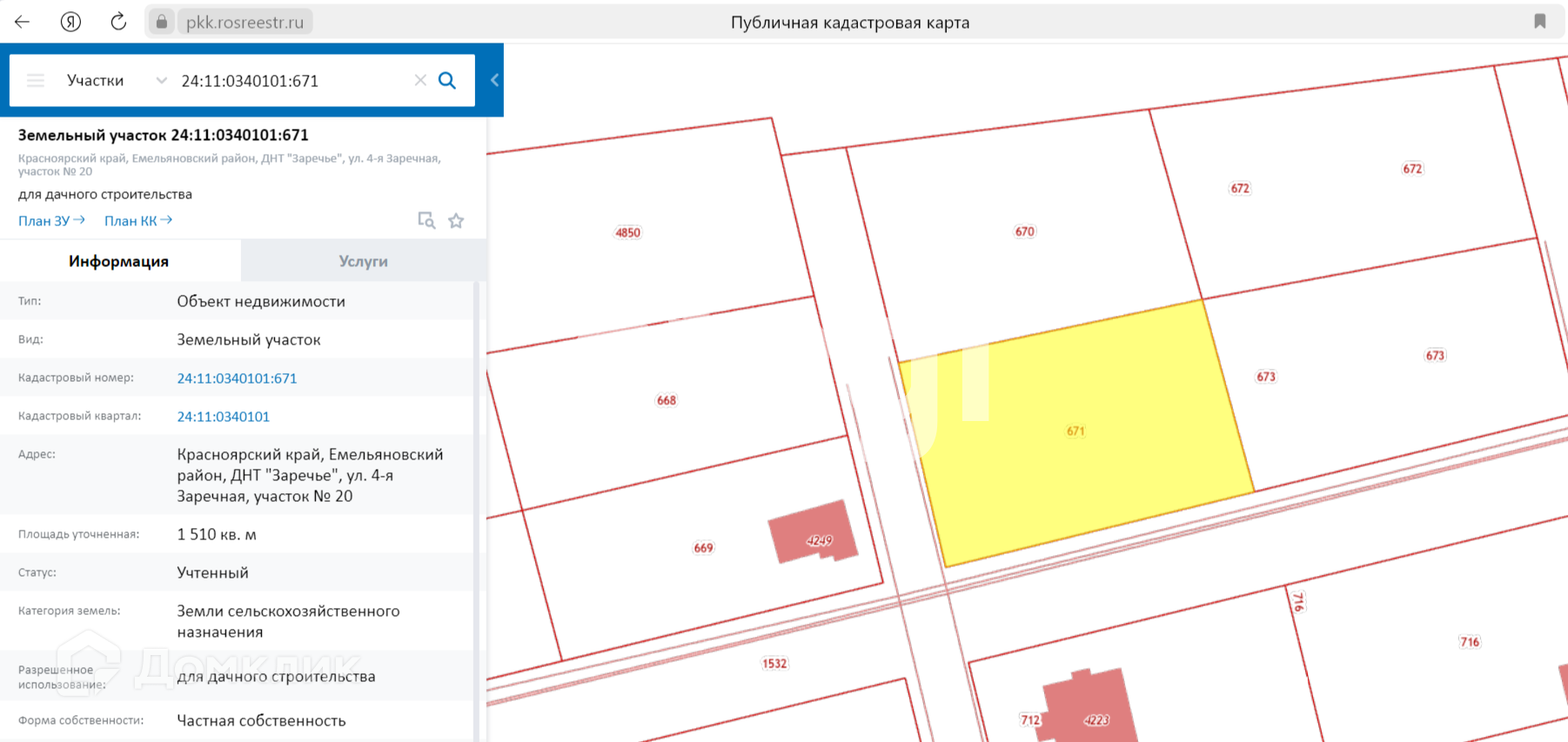Click the parcel title 'Земельный участок 24:11:0340101:671'
The width and height of the screenshot is (1568, 742).
[164, 135]
